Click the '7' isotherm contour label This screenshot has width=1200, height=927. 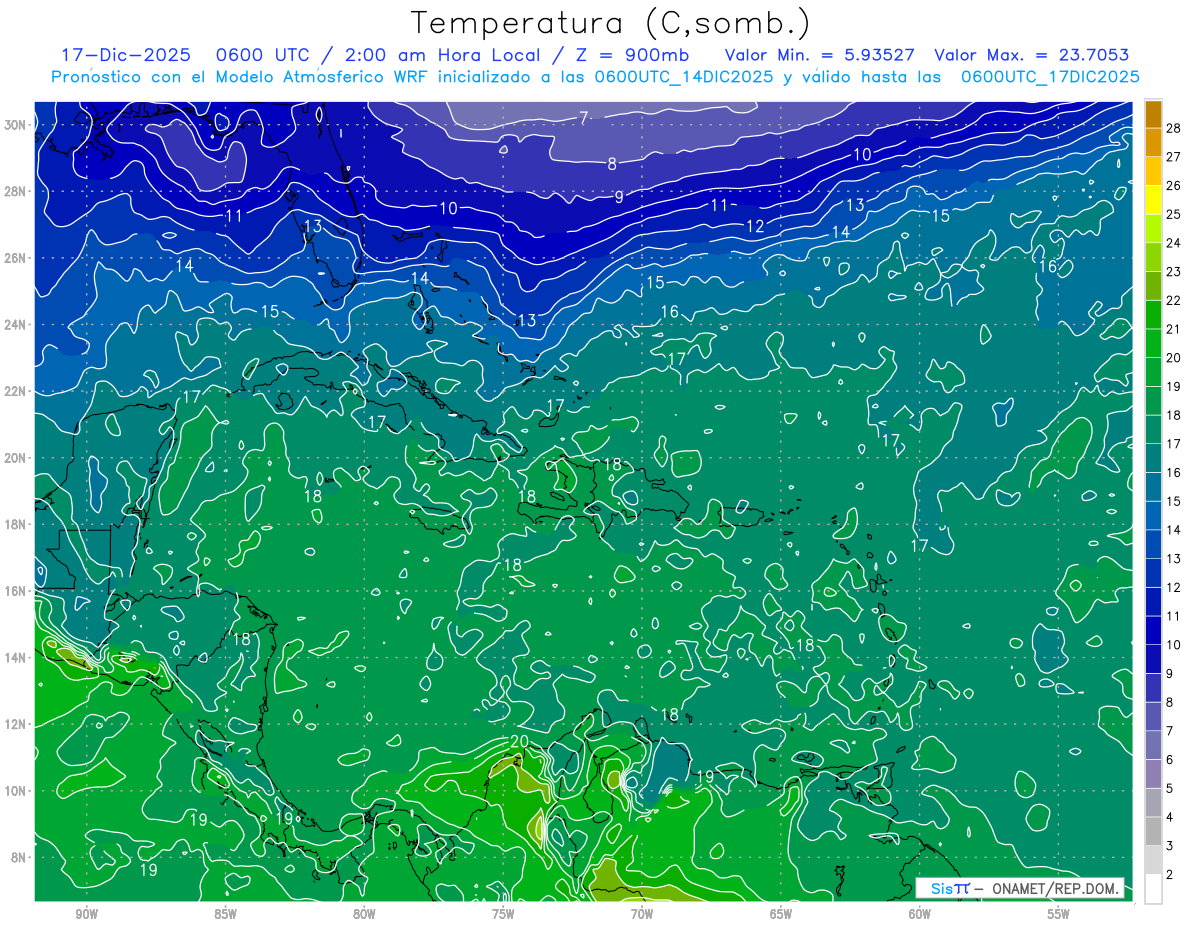click(x=583, y=118)
